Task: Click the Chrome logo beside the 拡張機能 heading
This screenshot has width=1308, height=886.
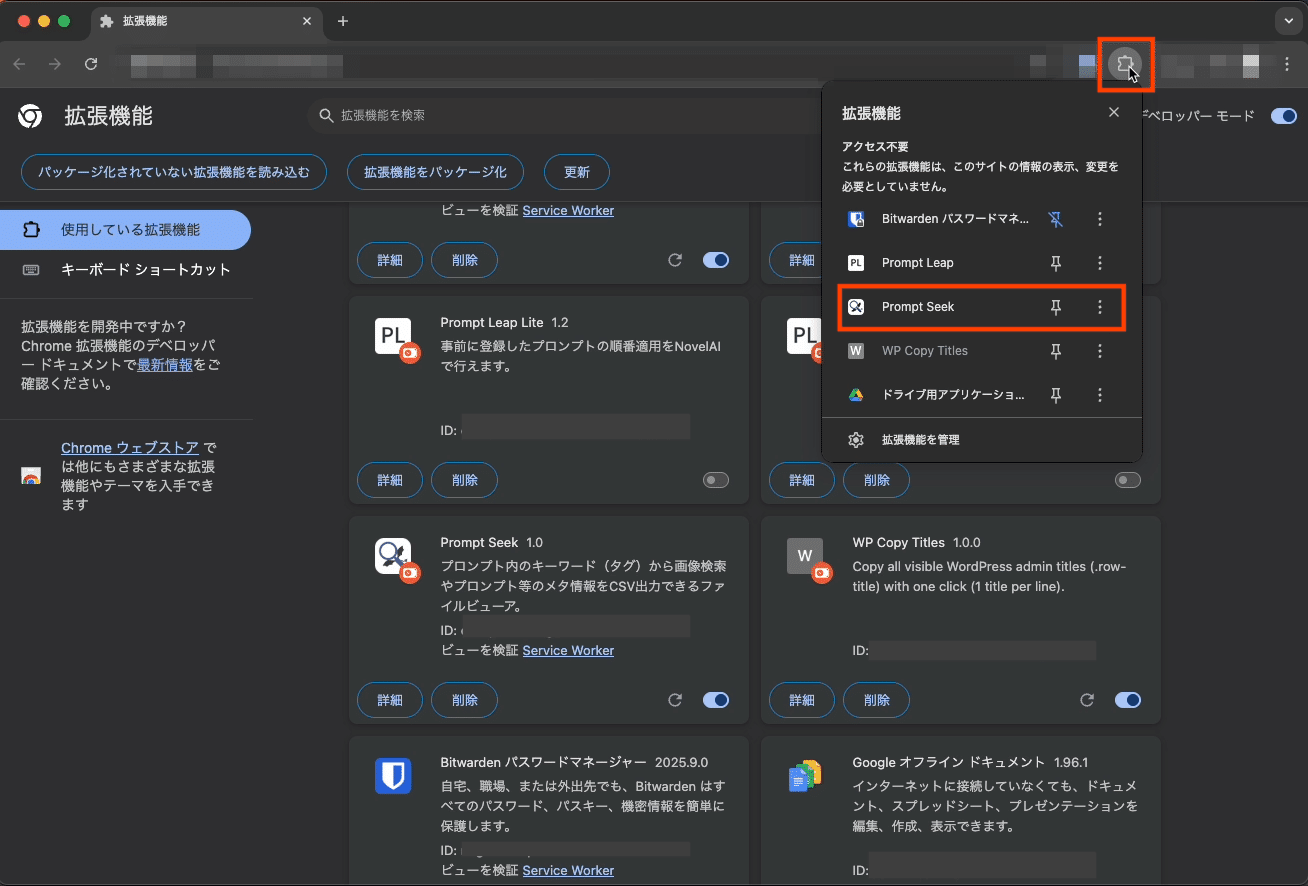Action: click(x=30, y=116)
